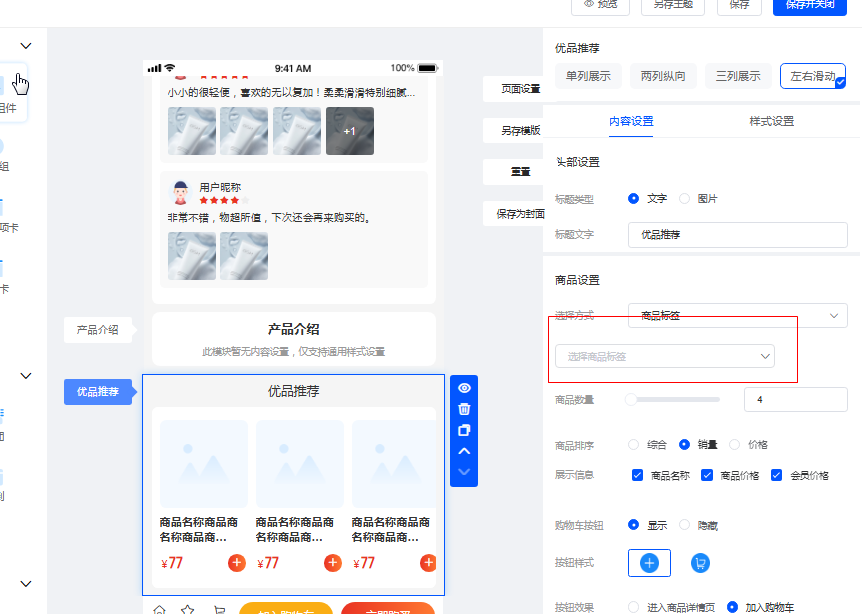
Task: Click the blue 保存并关闭 button
Action: coord(810,5)
